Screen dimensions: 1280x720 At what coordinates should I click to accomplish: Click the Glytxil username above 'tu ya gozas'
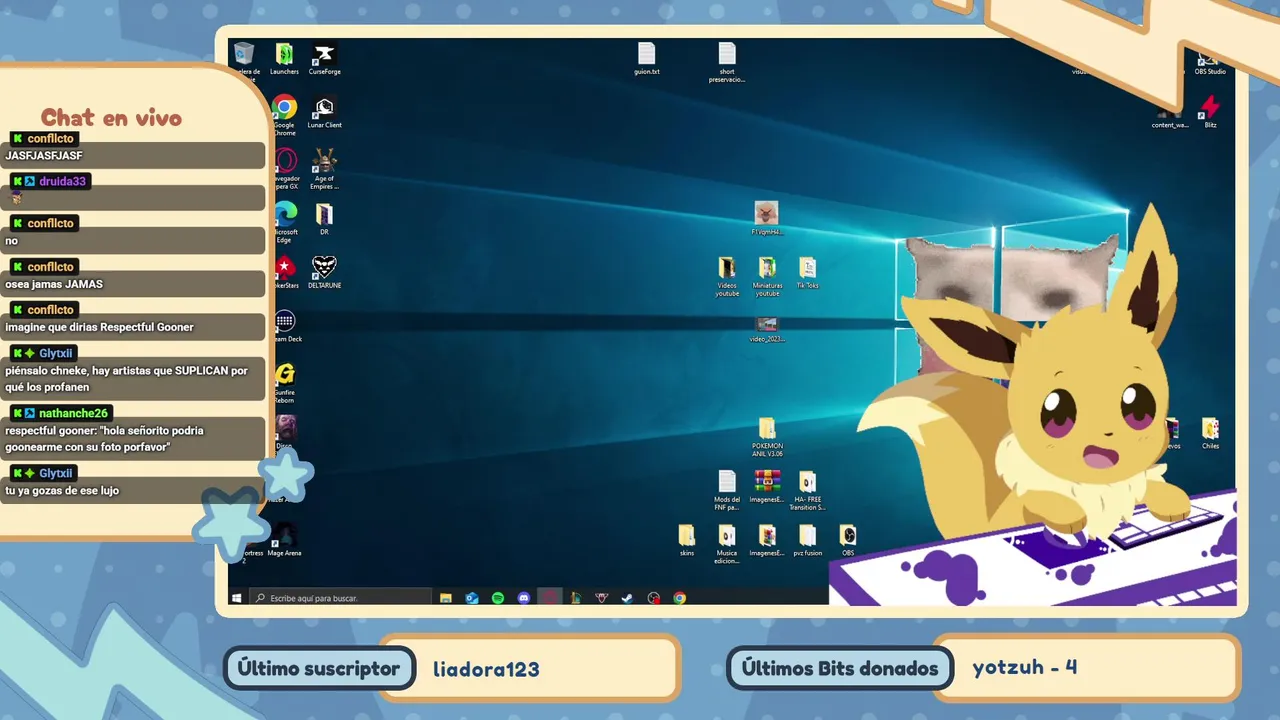[x=56, y=473]
